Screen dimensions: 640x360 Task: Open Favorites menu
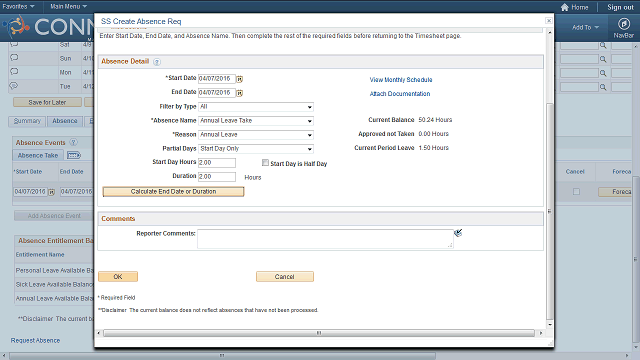pyautogui.click(x=18, y=7)
